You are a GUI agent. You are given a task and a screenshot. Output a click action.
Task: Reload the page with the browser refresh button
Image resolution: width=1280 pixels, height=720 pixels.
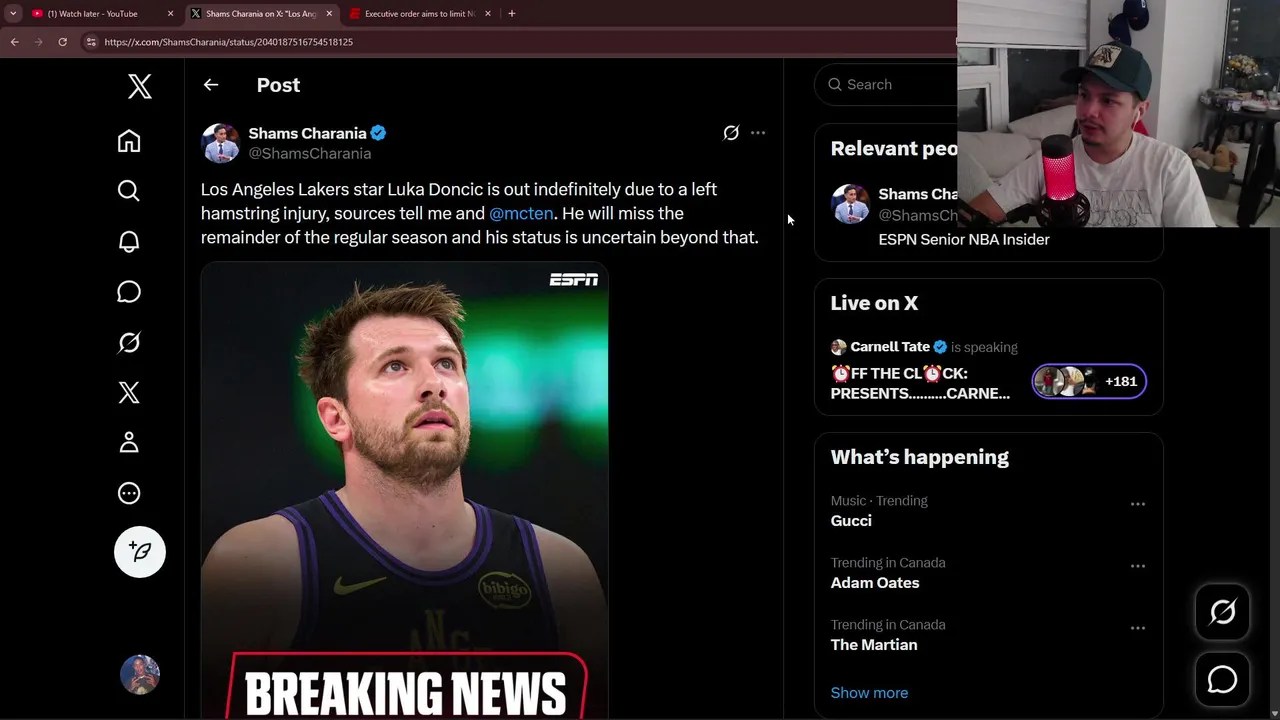62,42
